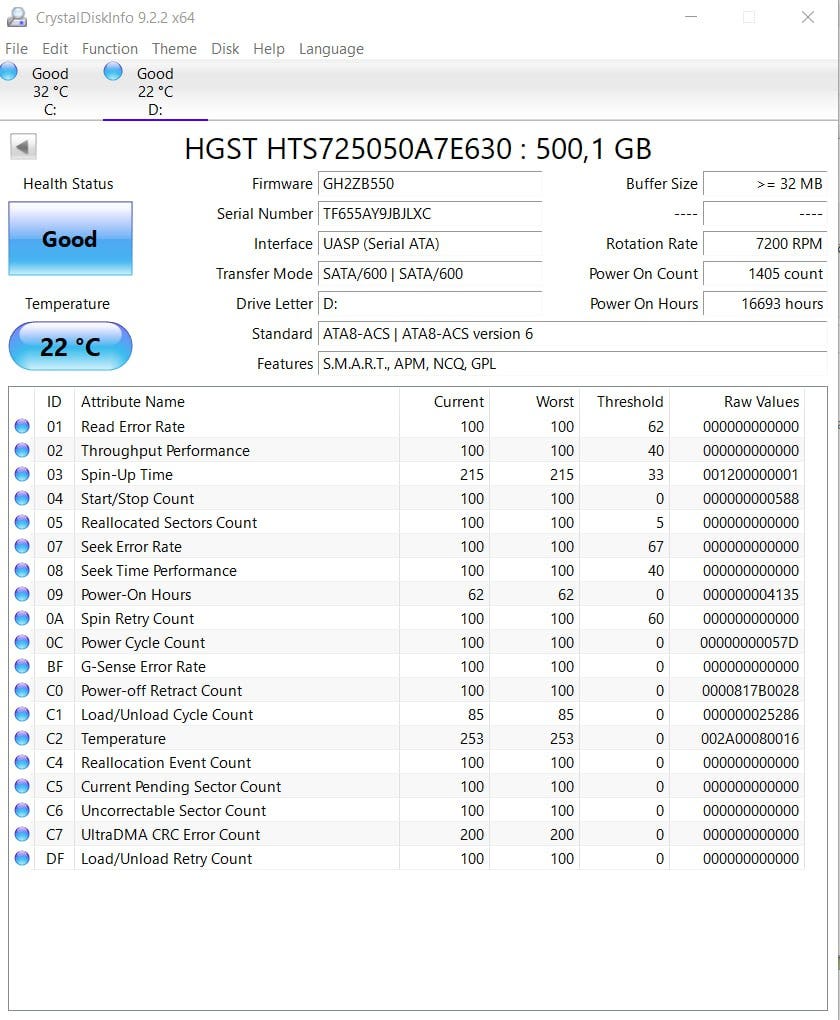The image size is (840, 1020).
Task: Click the CrystalDiskInfo app icon in title bar
Action: [16, 17]
